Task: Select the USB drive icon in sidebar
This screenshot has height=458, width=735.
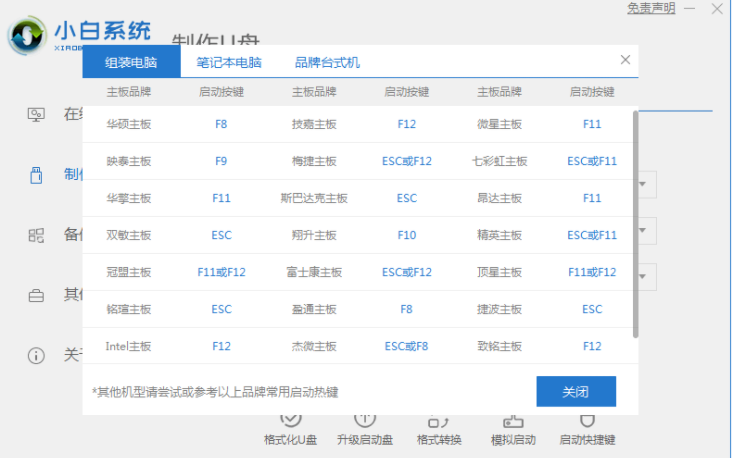Action: click(36, 175)
